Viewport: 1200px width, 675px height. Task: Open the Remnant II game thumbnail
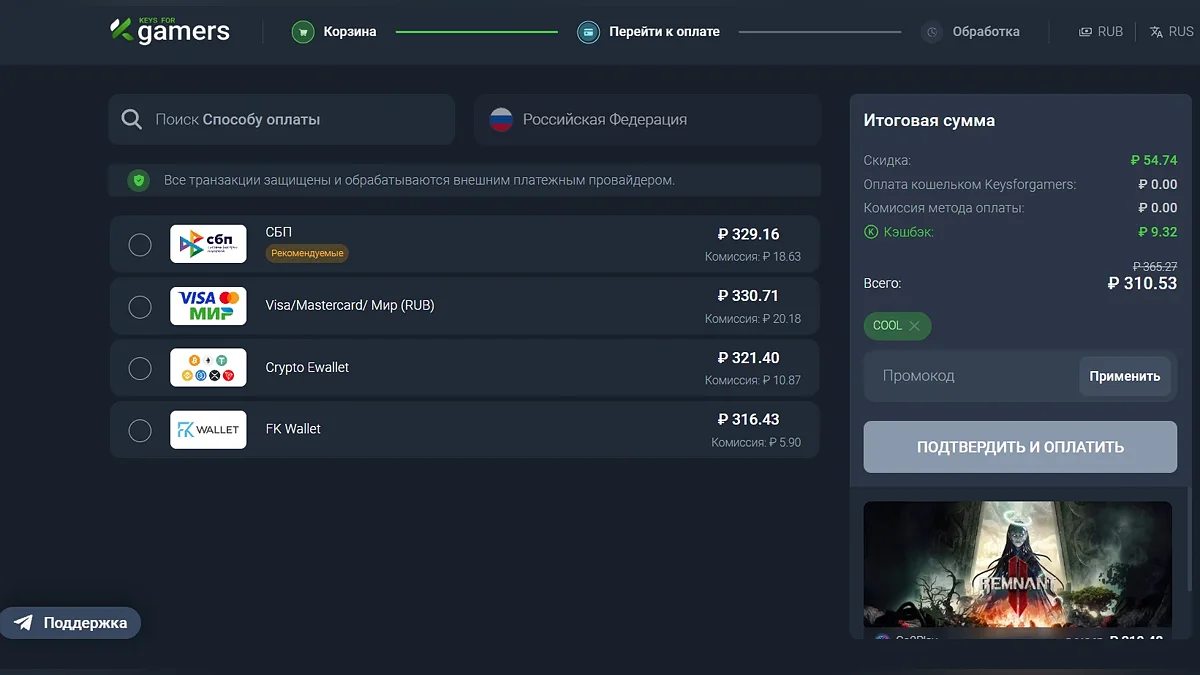tap(1018, 564)
